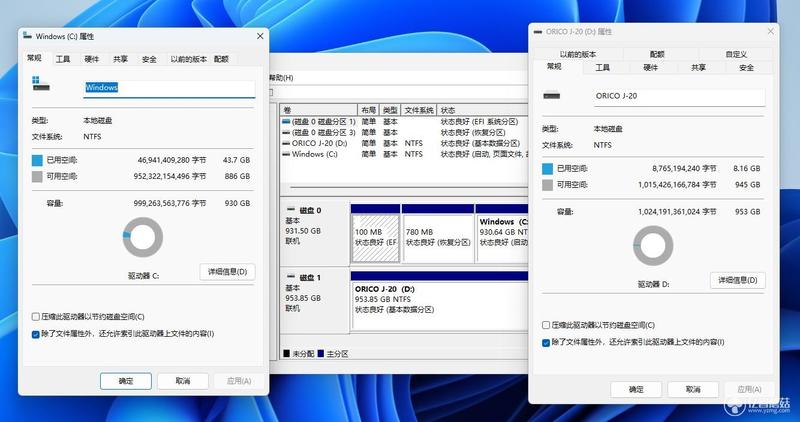Click gray 可用空间 swatch in Windows (C:) properties
Viewport: 800px width, 422px height.
pyautogui.click(x=37, y=177)
